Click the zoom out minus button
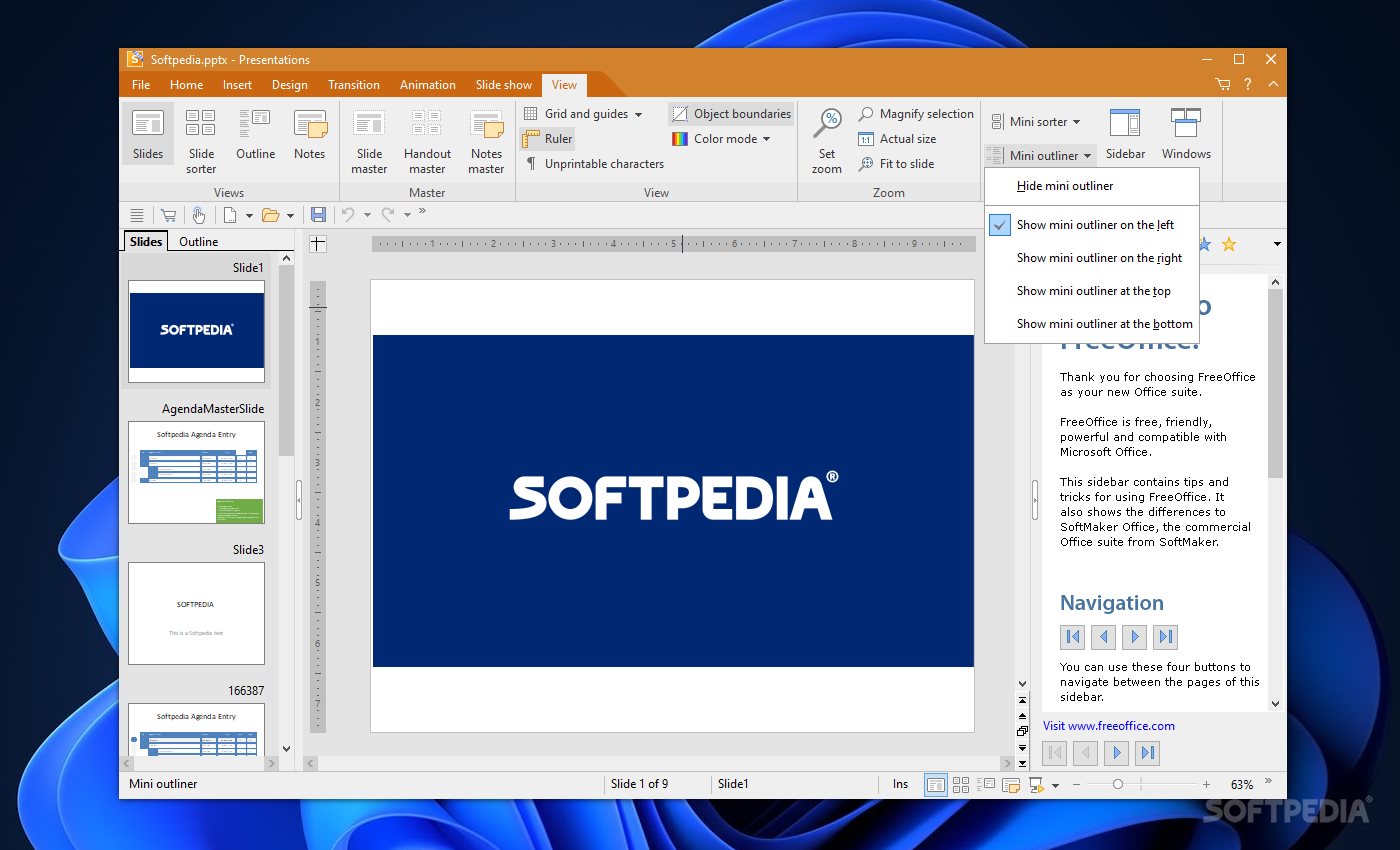The width and height of the screenshot is (1400, 850). [1078, 785]
